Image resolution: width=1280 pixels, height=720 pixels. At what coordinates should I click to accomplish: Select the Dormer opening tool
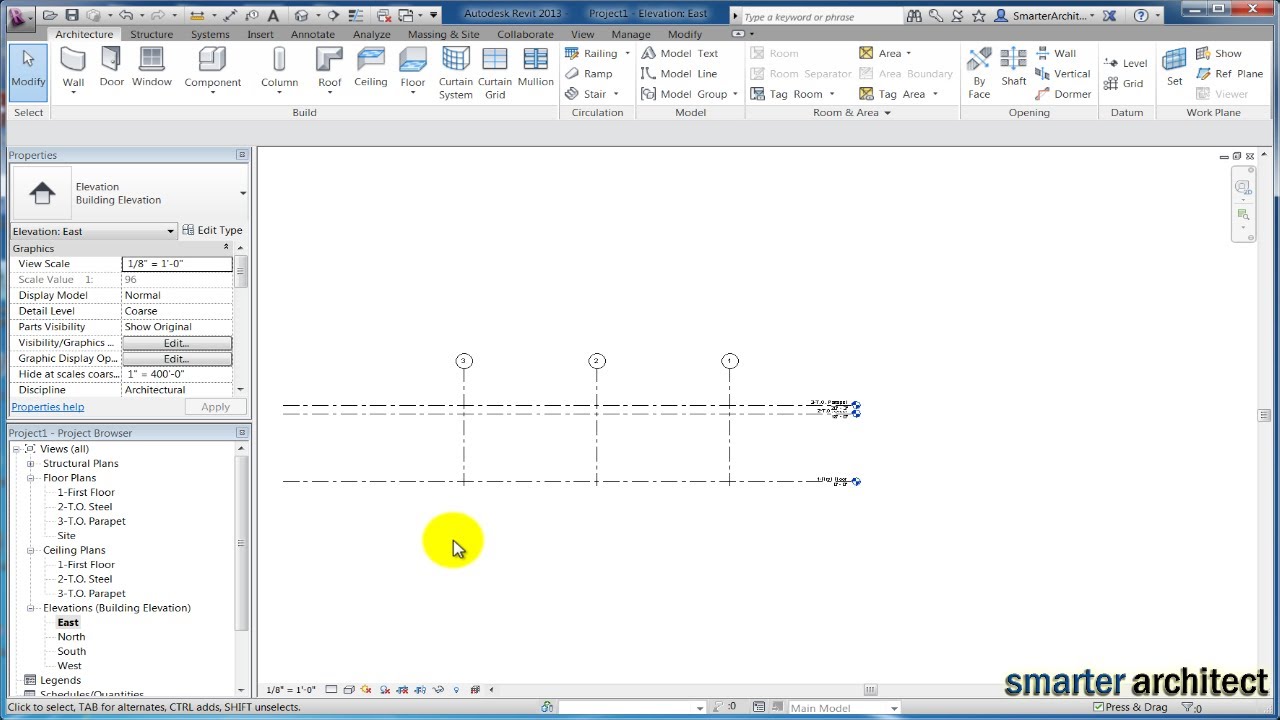[1063, 94]
